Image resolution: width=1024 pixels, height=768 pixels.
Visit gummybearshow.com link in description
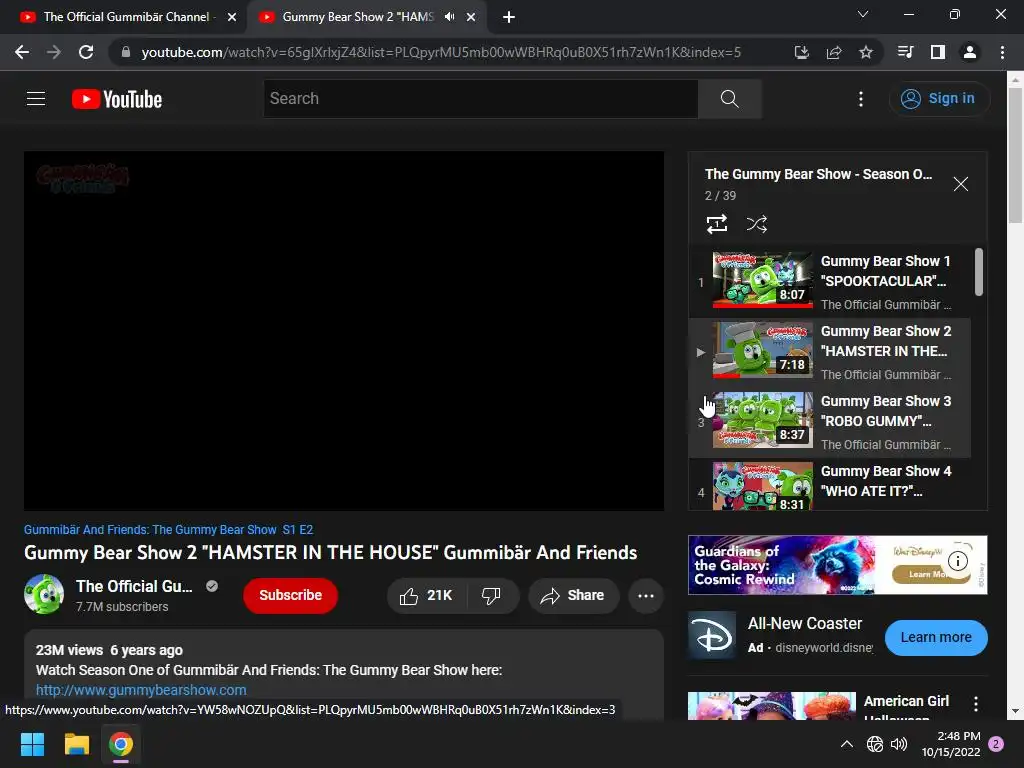click(x=141, y=690)
